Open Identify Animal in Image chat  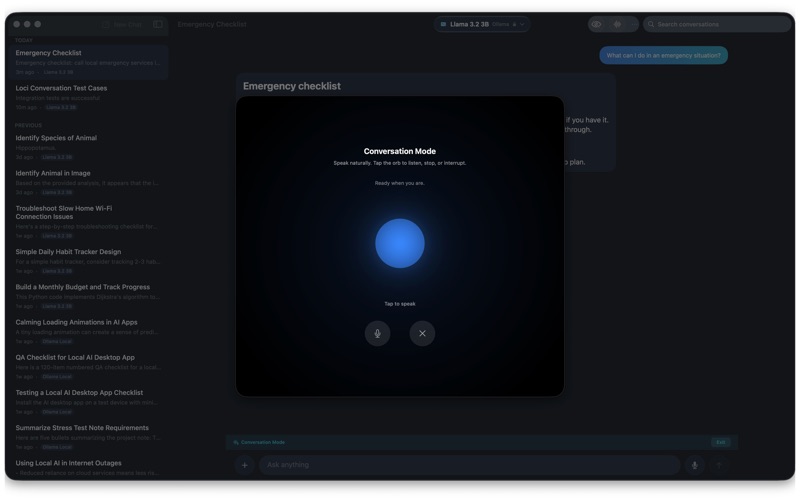coord(88,182)
